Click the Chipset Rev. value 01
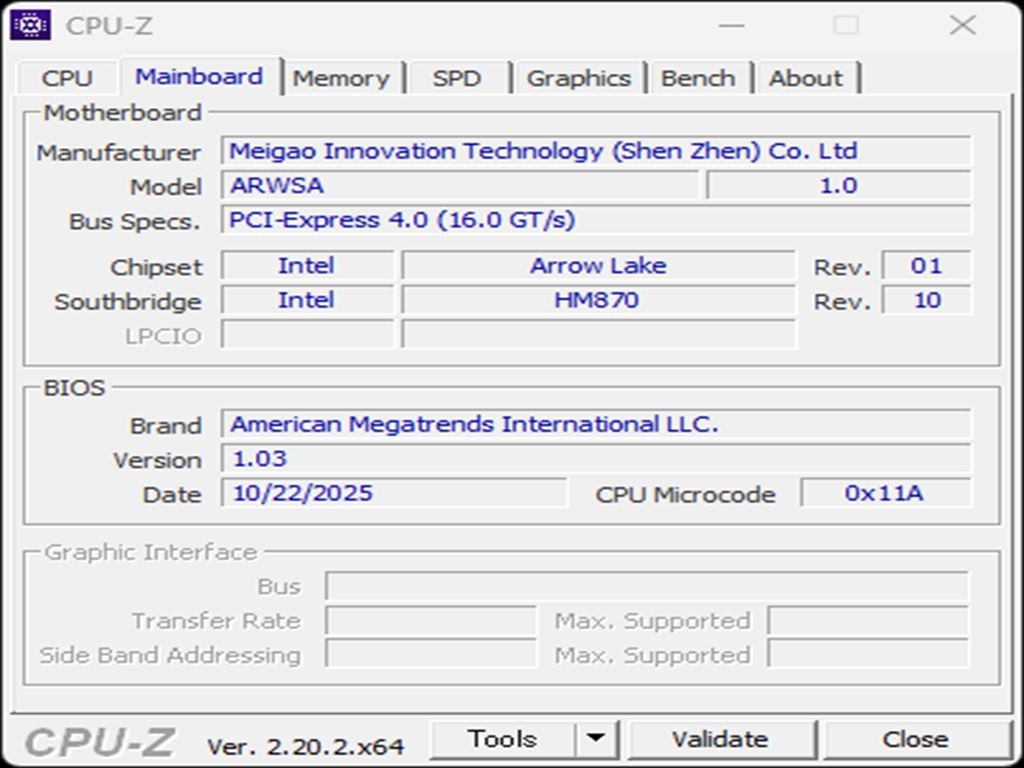 (926, 266)
